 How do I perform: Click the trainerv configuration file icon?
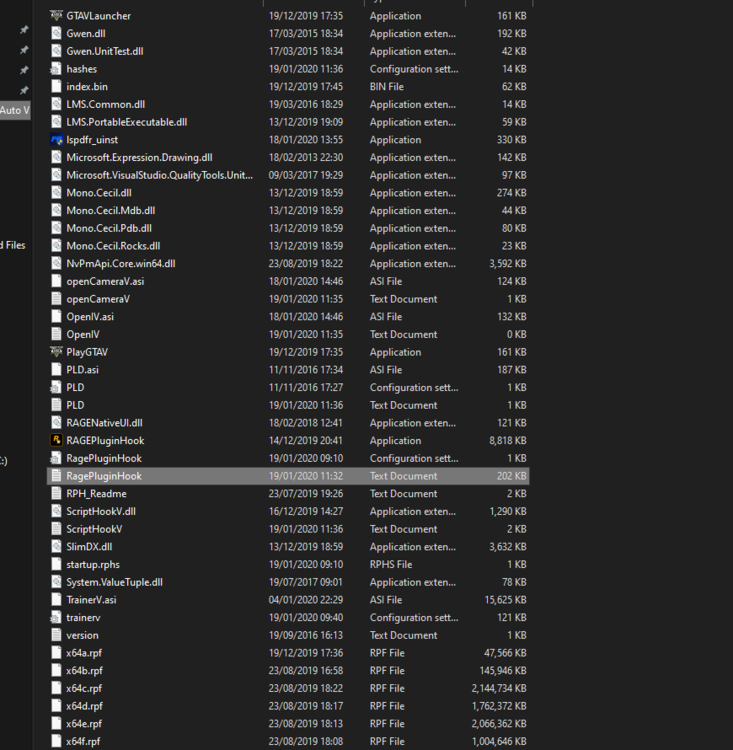tap(56, 618)
